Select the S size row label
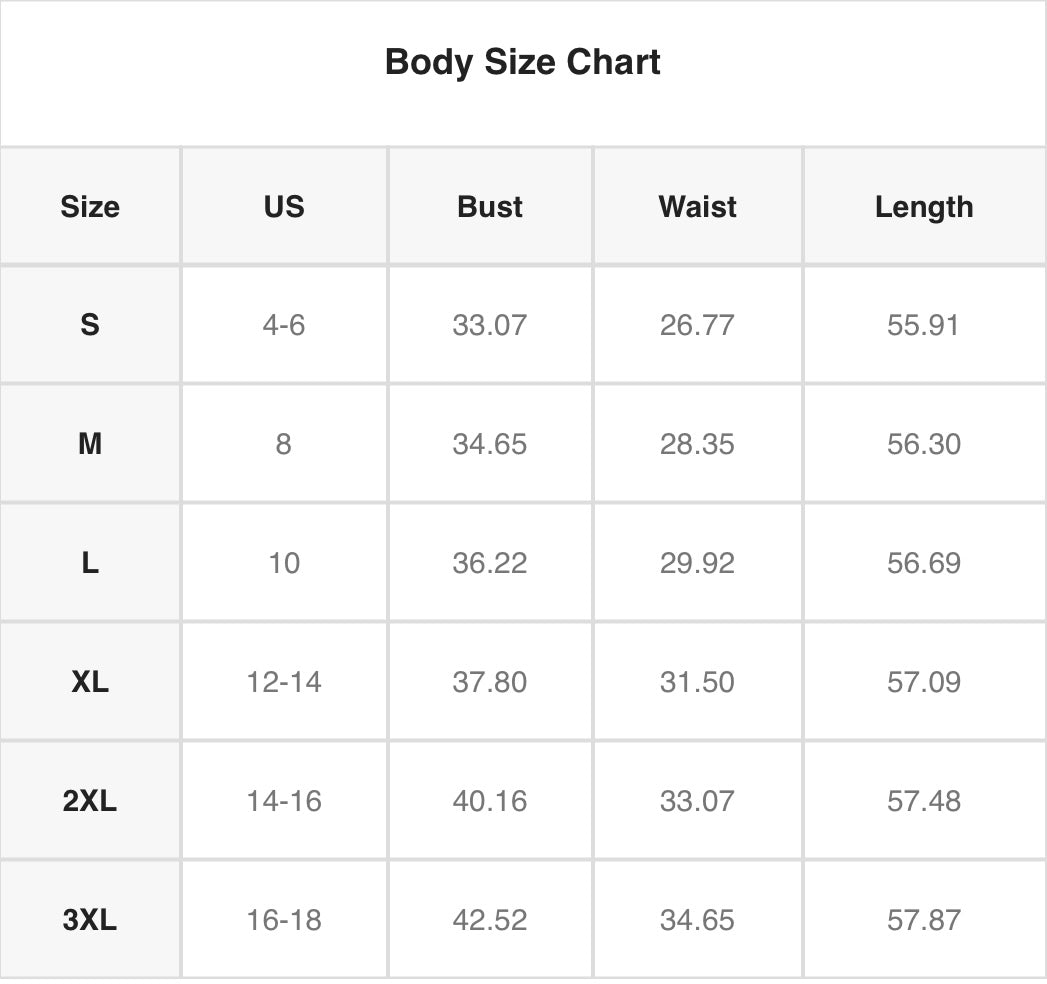Image resolution: width=1047 pixels, height=984 pixels. 90,325
